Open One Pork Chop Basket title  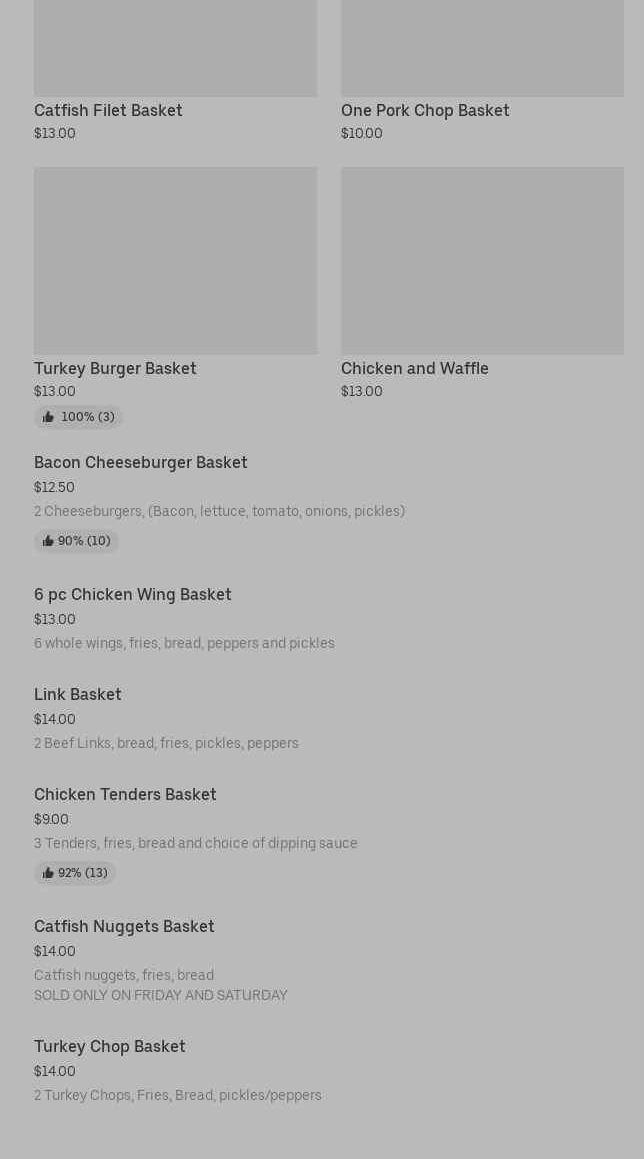pyautogui.click(x=425, y=110)
